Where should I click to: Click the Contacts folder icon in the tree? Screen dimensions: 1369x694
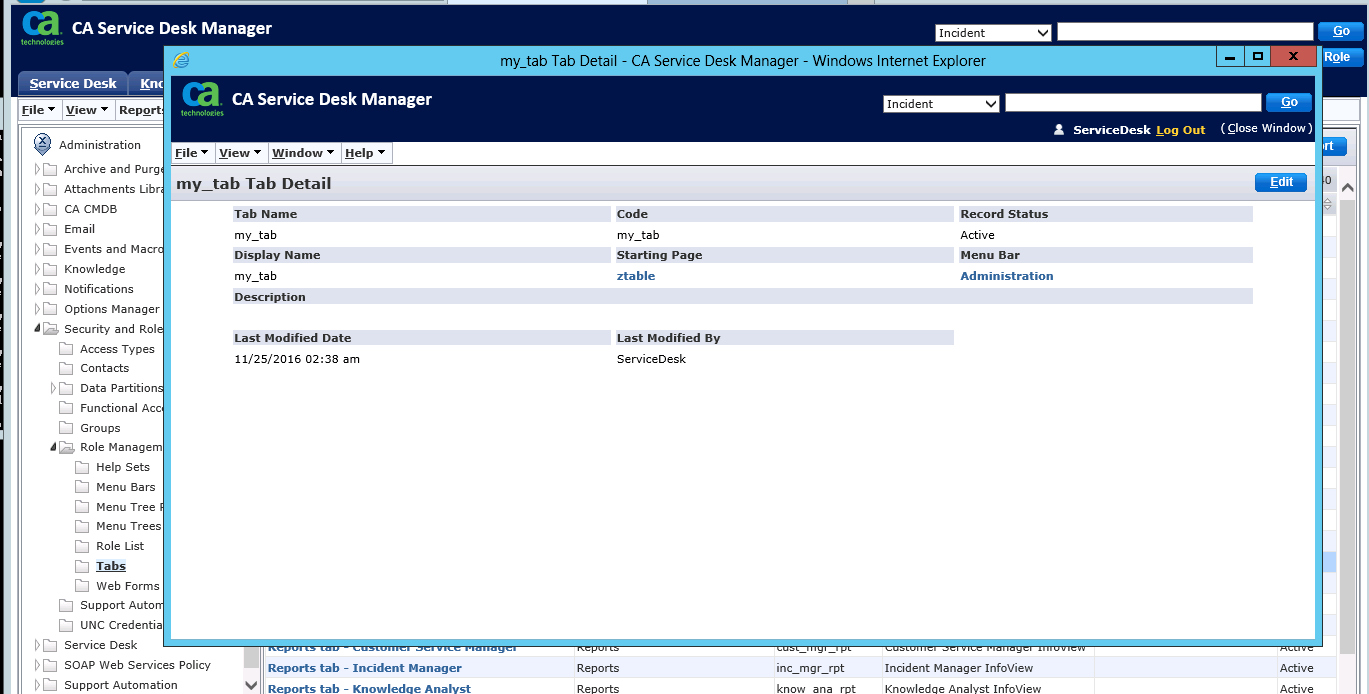[66, 368]
